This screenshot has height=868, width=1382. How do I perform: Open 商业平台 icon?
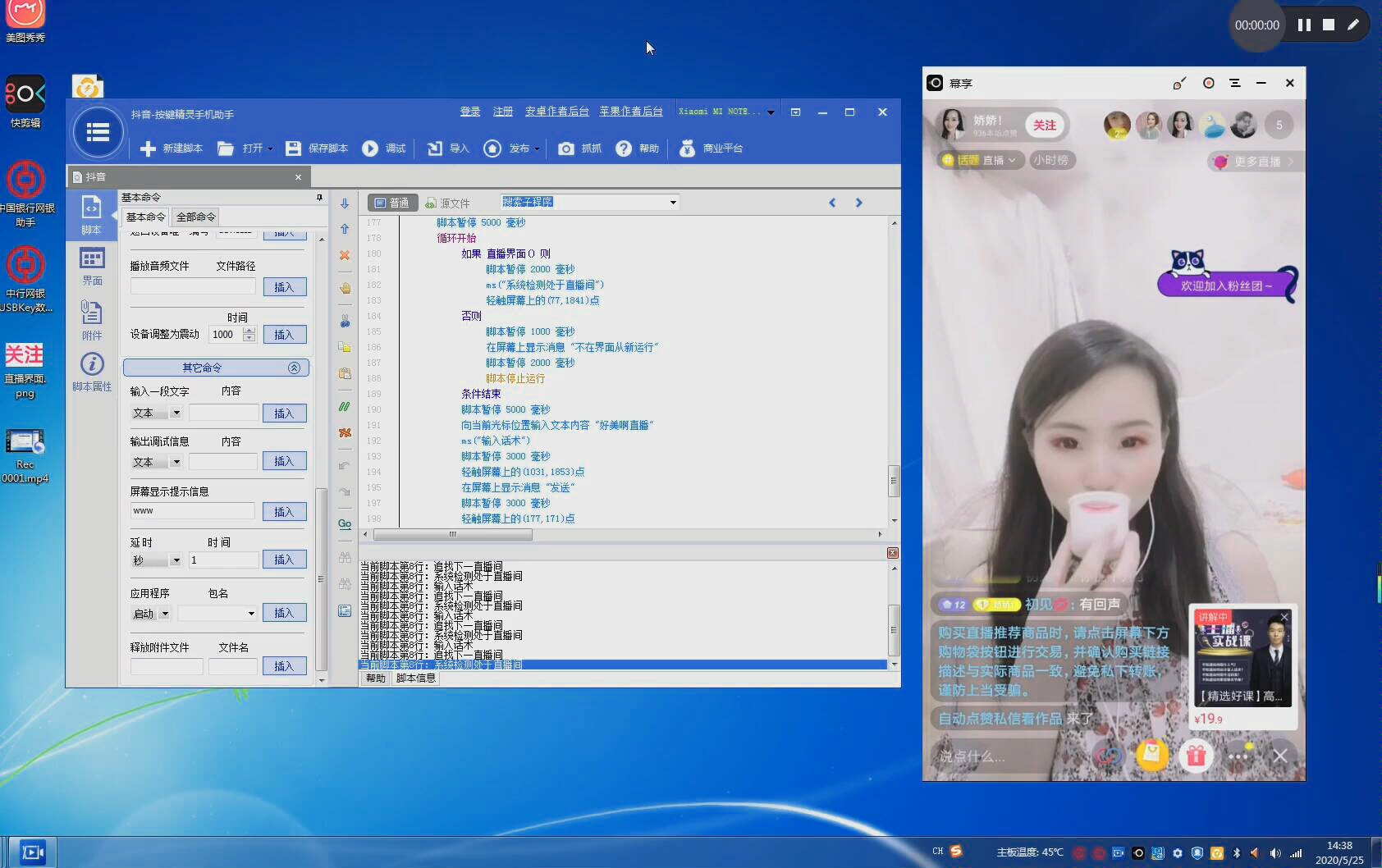pyautogui.click(x=688, y=148)
